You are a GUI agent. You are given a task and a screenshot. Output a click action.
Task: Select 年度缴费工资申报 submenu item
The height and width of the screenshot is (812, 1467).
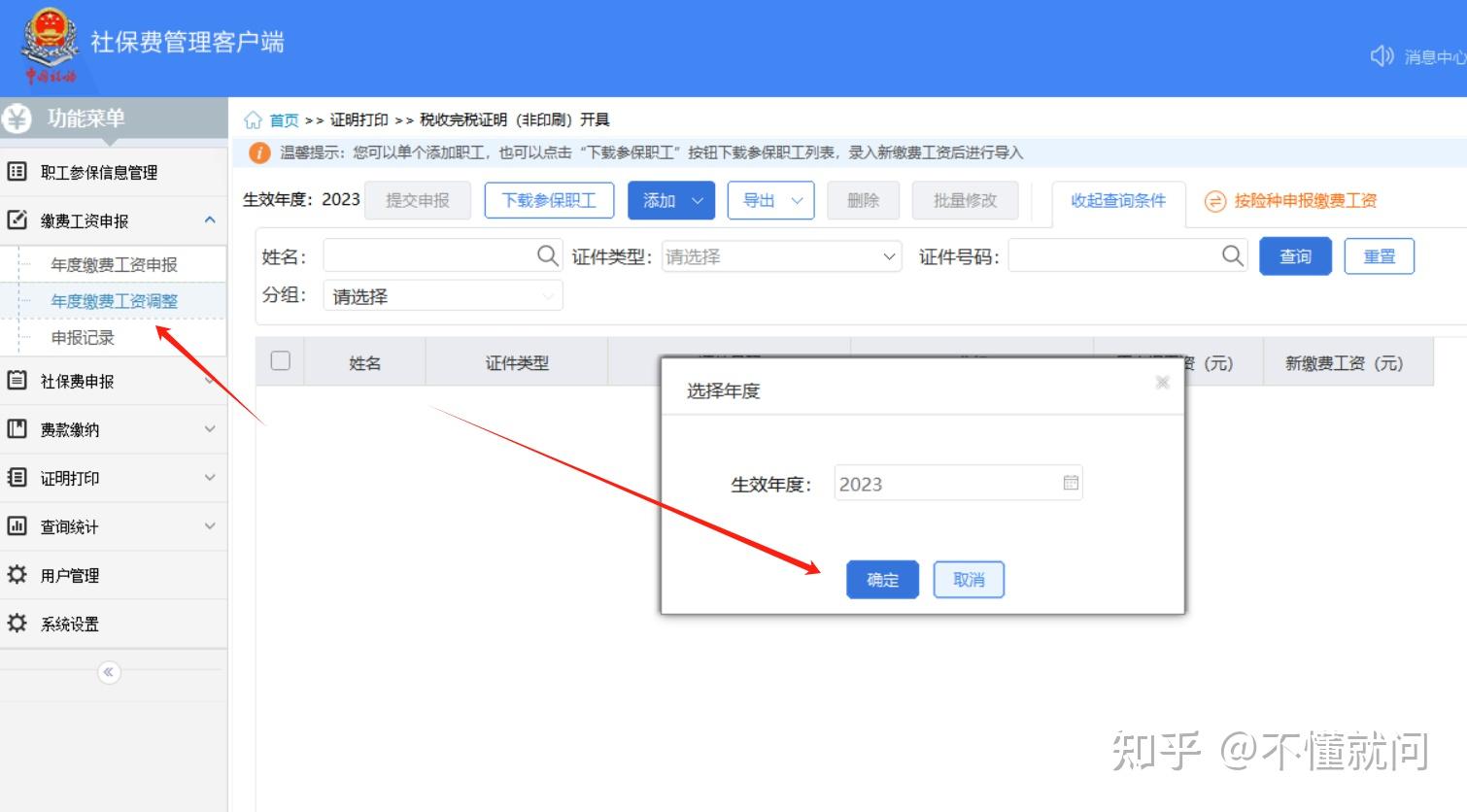tap(115, 264)
